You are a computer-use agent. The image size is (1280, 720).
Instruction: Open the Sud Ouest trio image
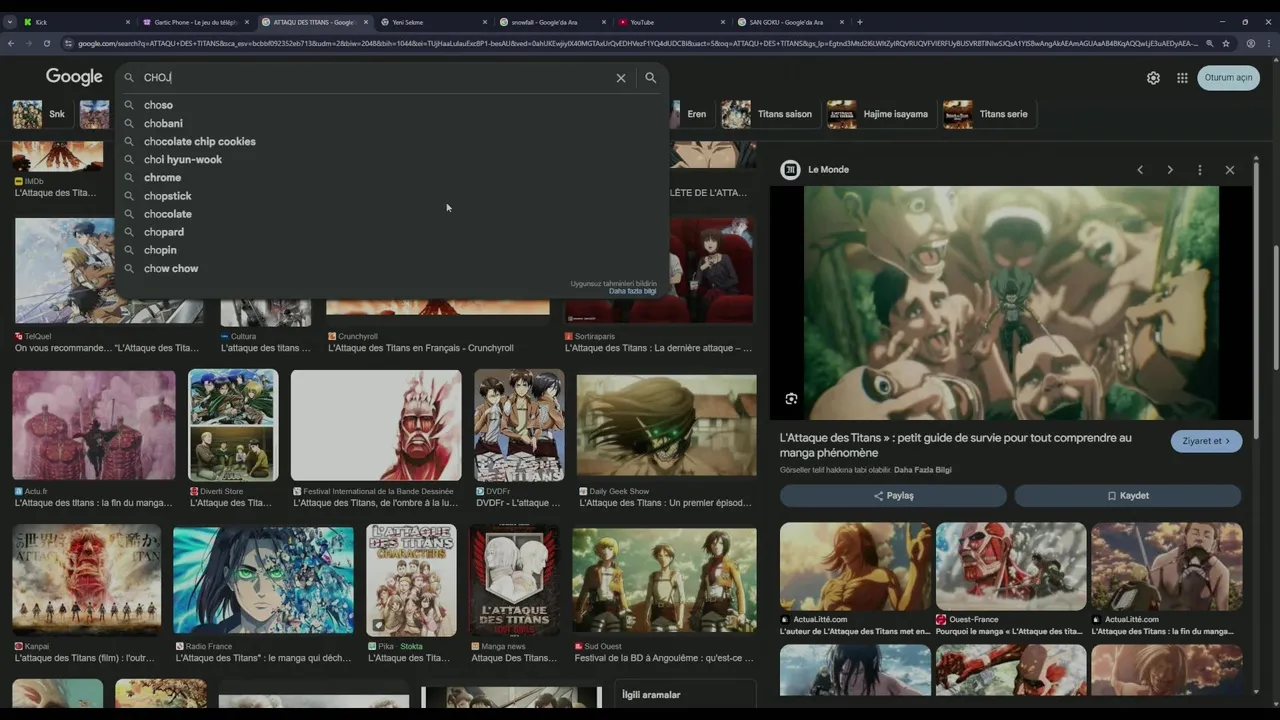point(665,581)
